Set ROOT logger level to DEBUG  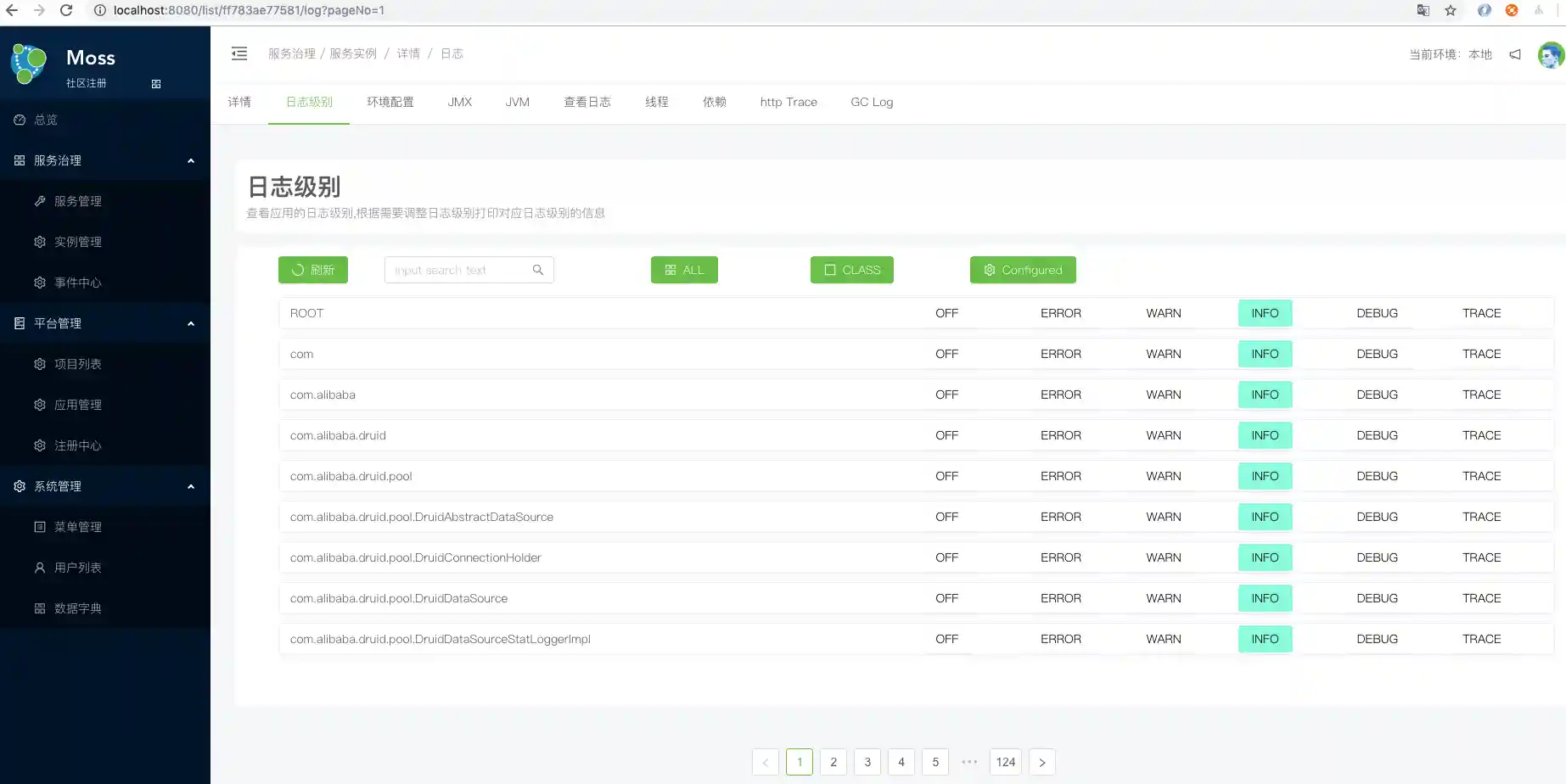click(1377, 313)
